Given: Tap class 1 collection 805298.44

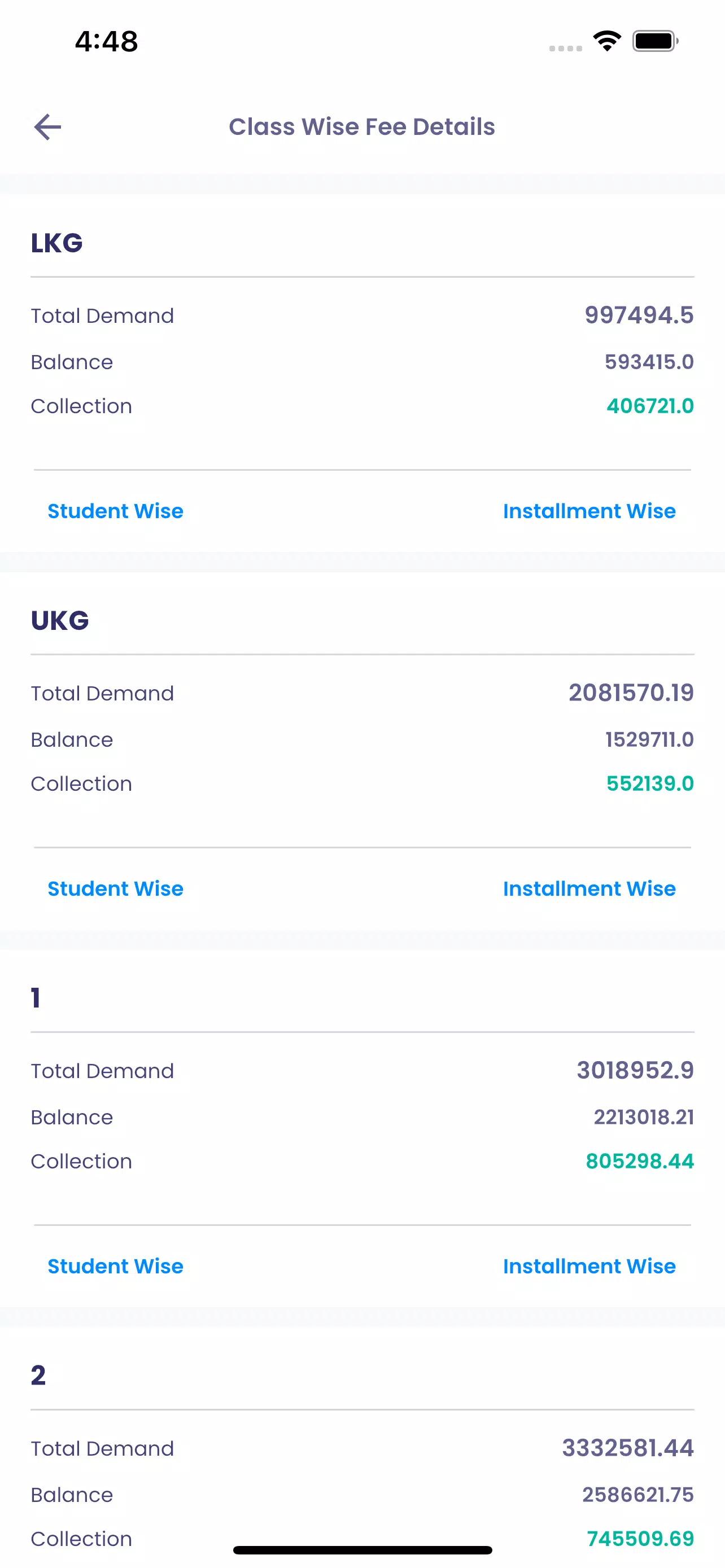Looking at the screenshot, I should [x=639, y=1162].
